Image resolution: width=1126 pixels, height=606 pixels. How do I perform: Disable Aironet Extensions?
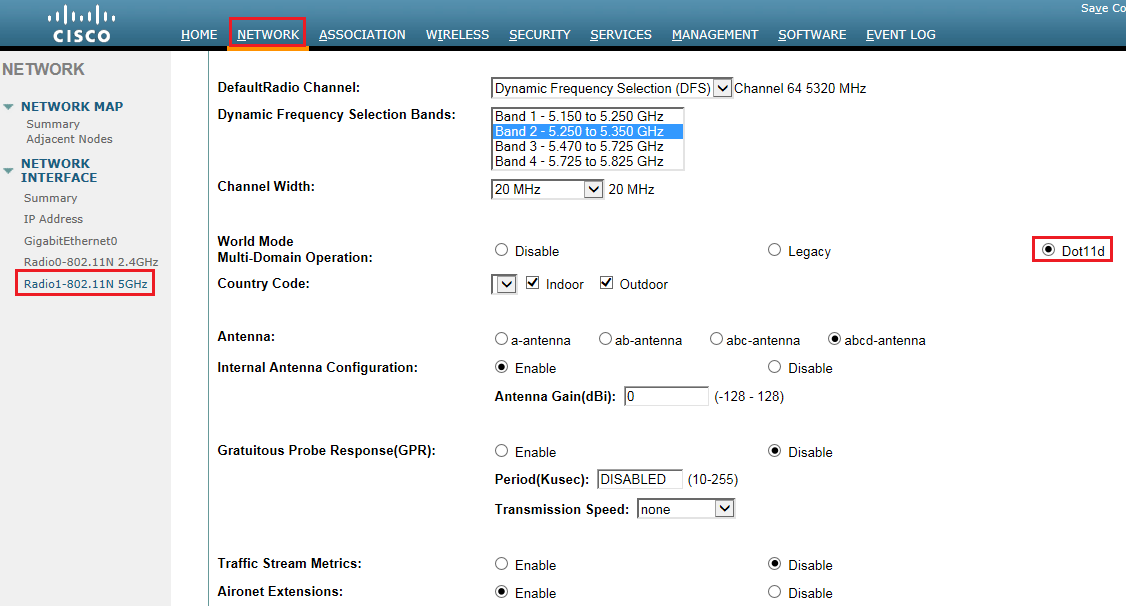[774, 592]
